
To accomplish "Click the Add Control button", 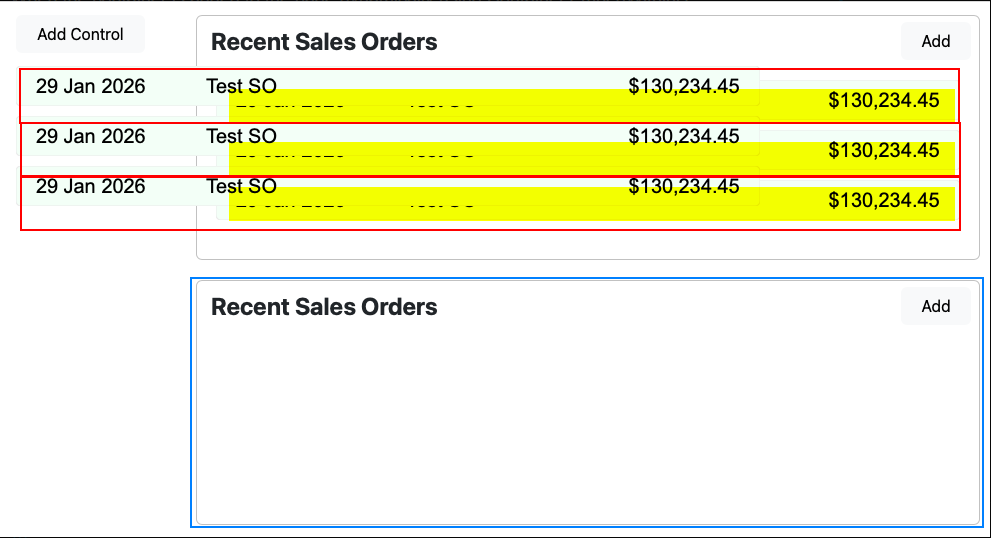I will (x=80, y=34).
